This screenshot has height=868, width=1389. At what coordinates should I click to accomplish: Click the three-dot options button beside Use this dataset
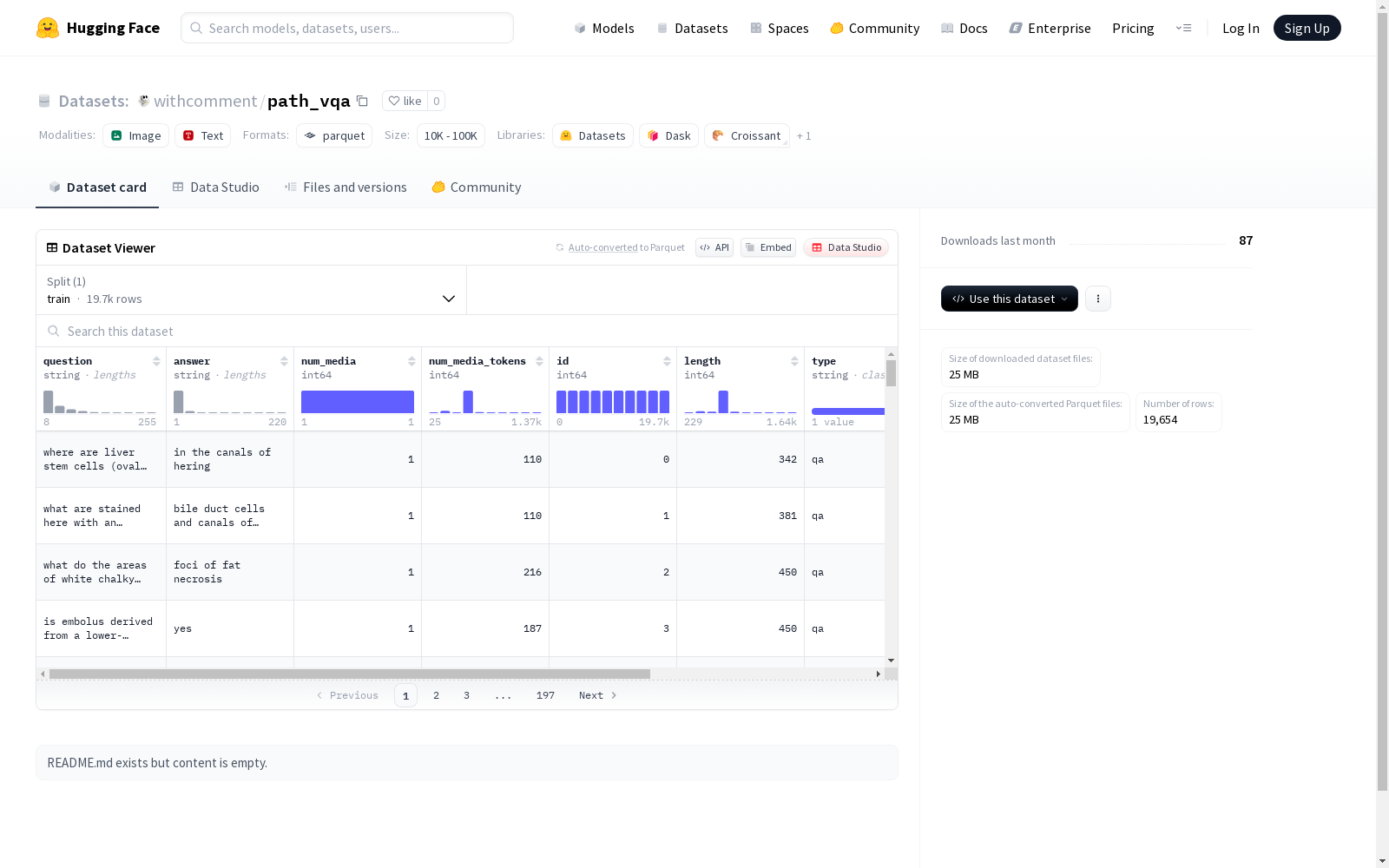click(x=1098, y=299)
